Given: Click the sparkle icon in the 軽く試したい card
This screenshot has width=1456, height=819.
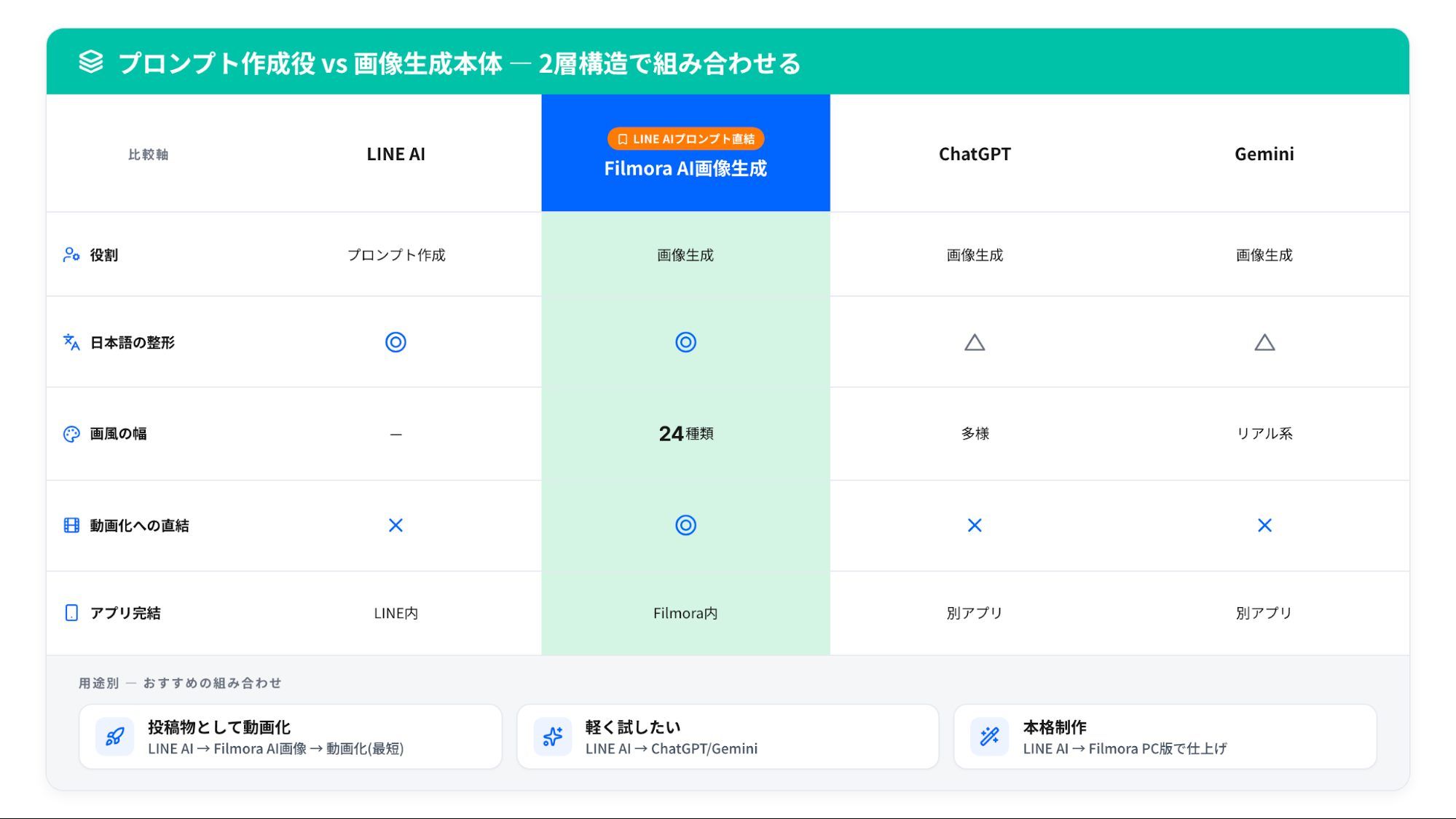Looking at the screenshot, I should 553,737.
